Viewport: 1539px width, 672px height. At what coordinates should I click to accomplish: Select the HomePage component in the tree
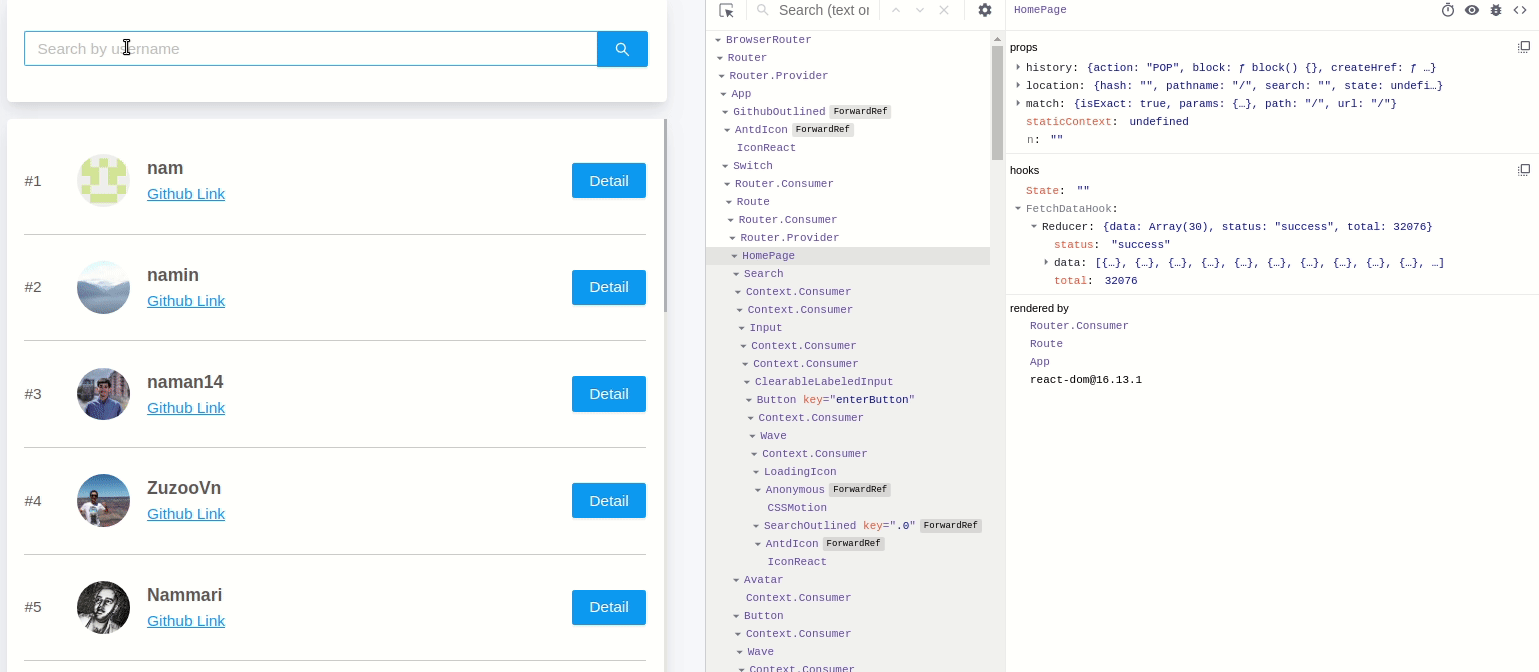(x=768, y=256)
